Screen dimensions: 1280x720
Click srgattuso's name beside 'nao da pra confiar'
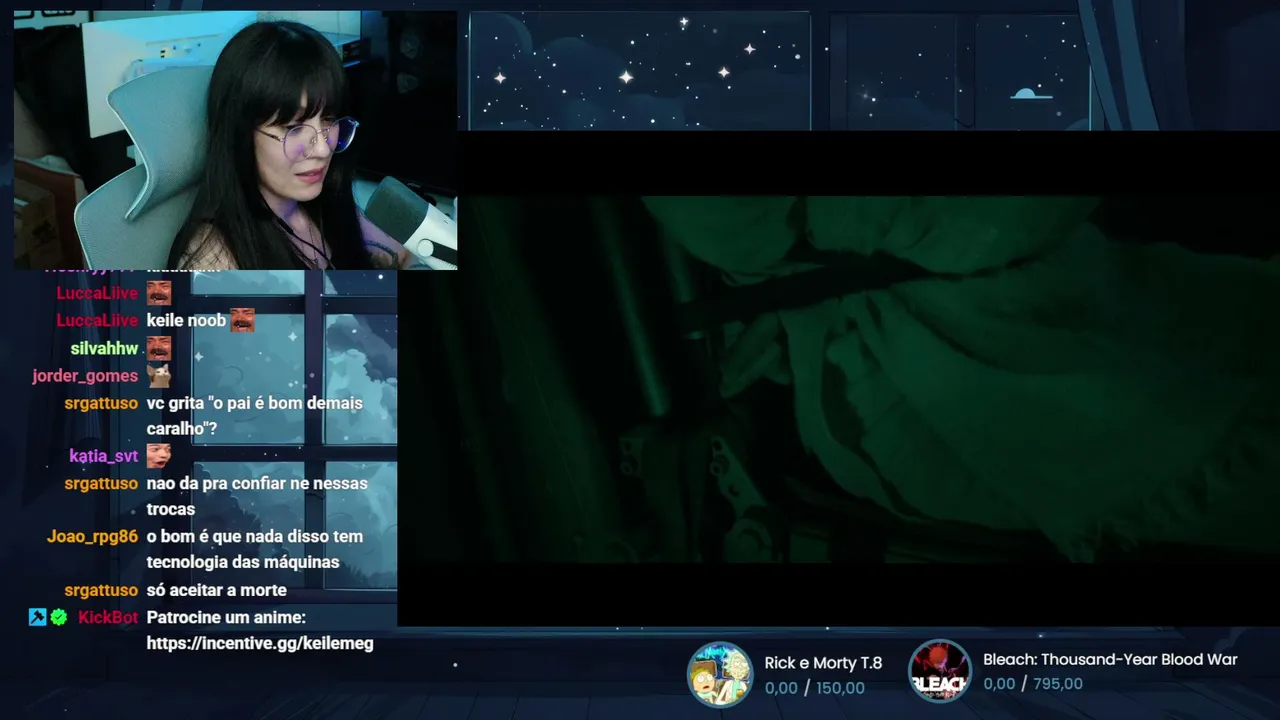click(101, 483)
